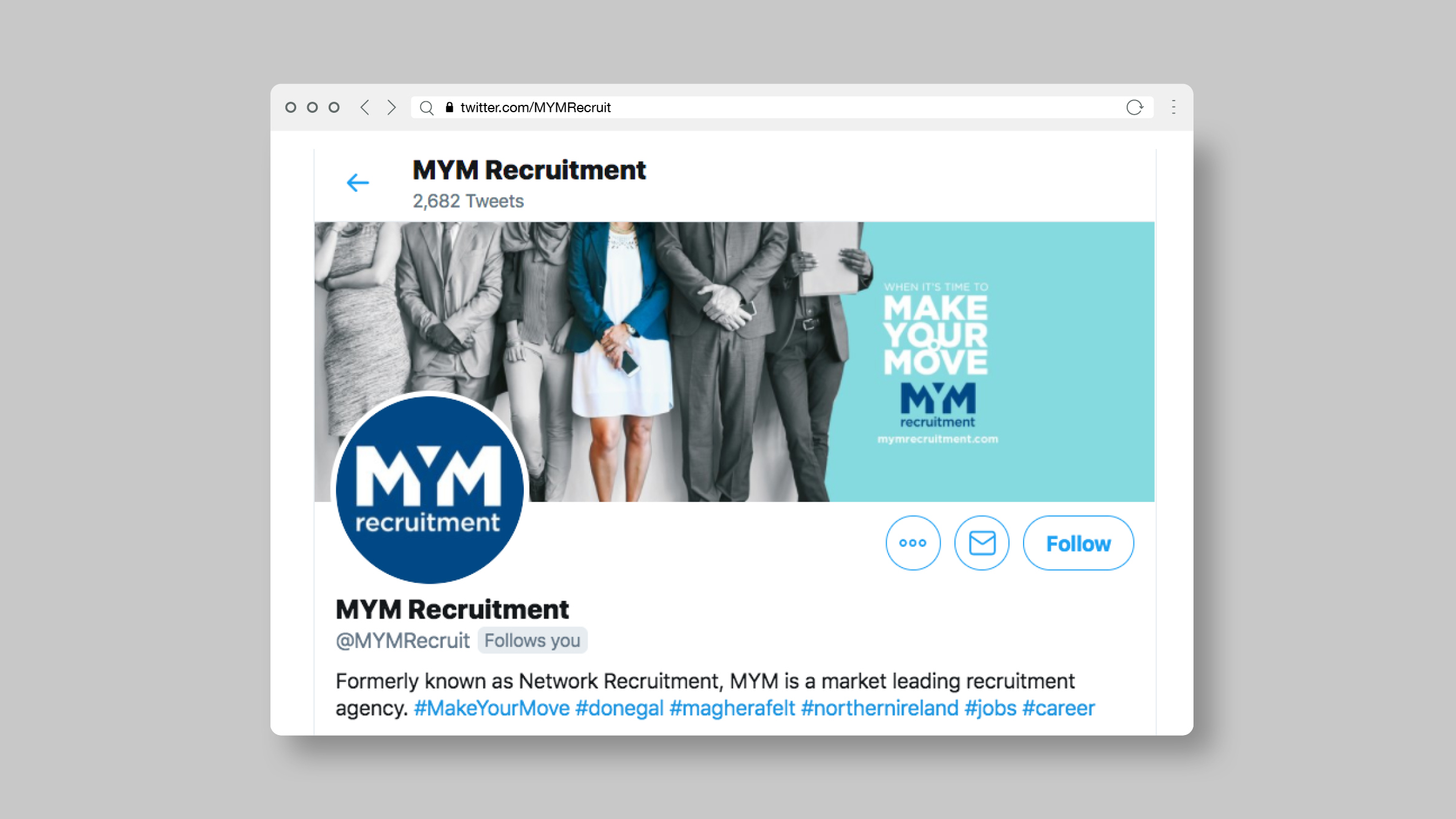Follow MYM Recruitment
Viewport: 1456px width, 819px height.
click(x=1078, y=543)
